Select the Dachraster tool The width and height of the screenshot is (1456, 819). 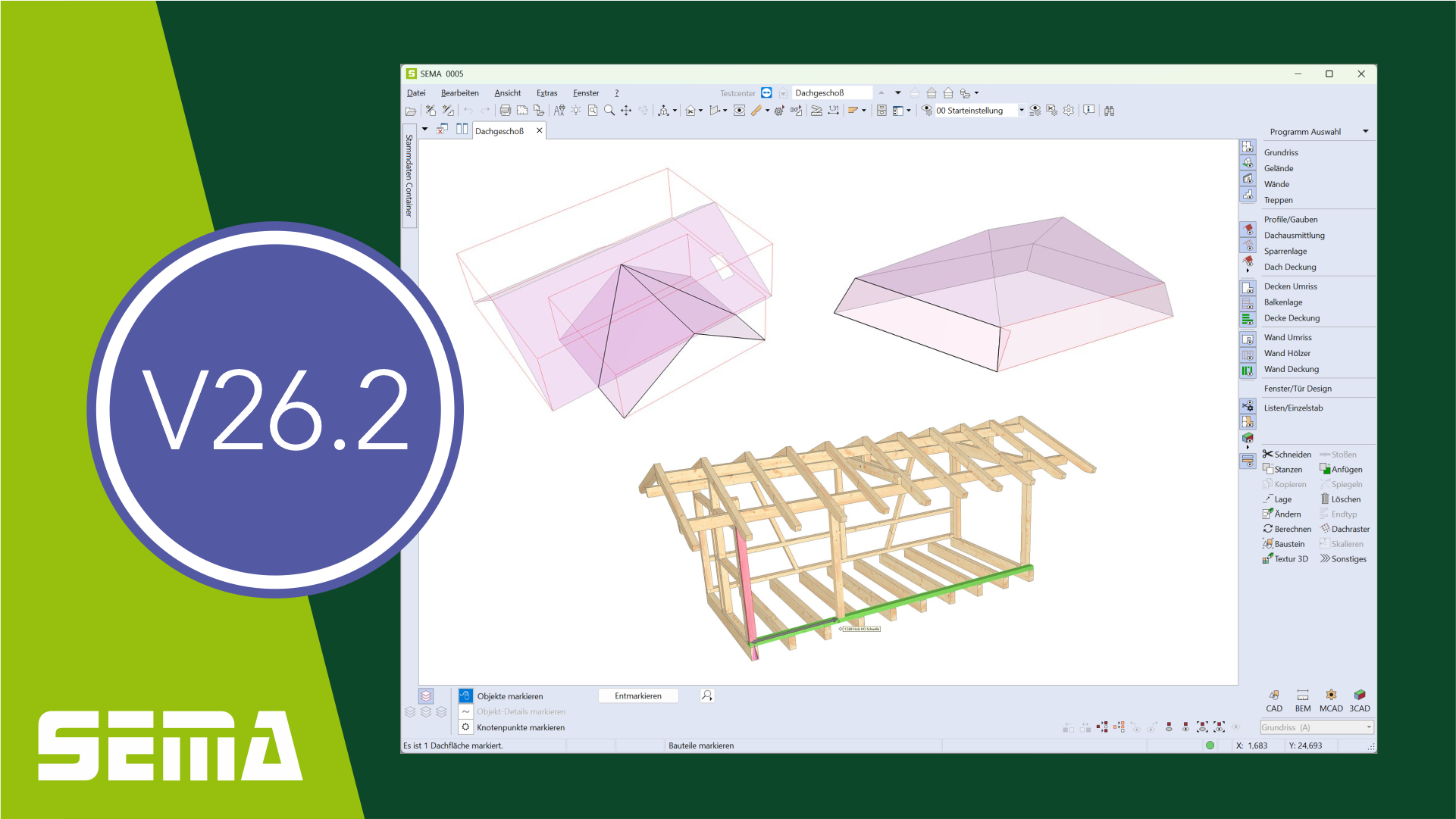[1345, 530]
